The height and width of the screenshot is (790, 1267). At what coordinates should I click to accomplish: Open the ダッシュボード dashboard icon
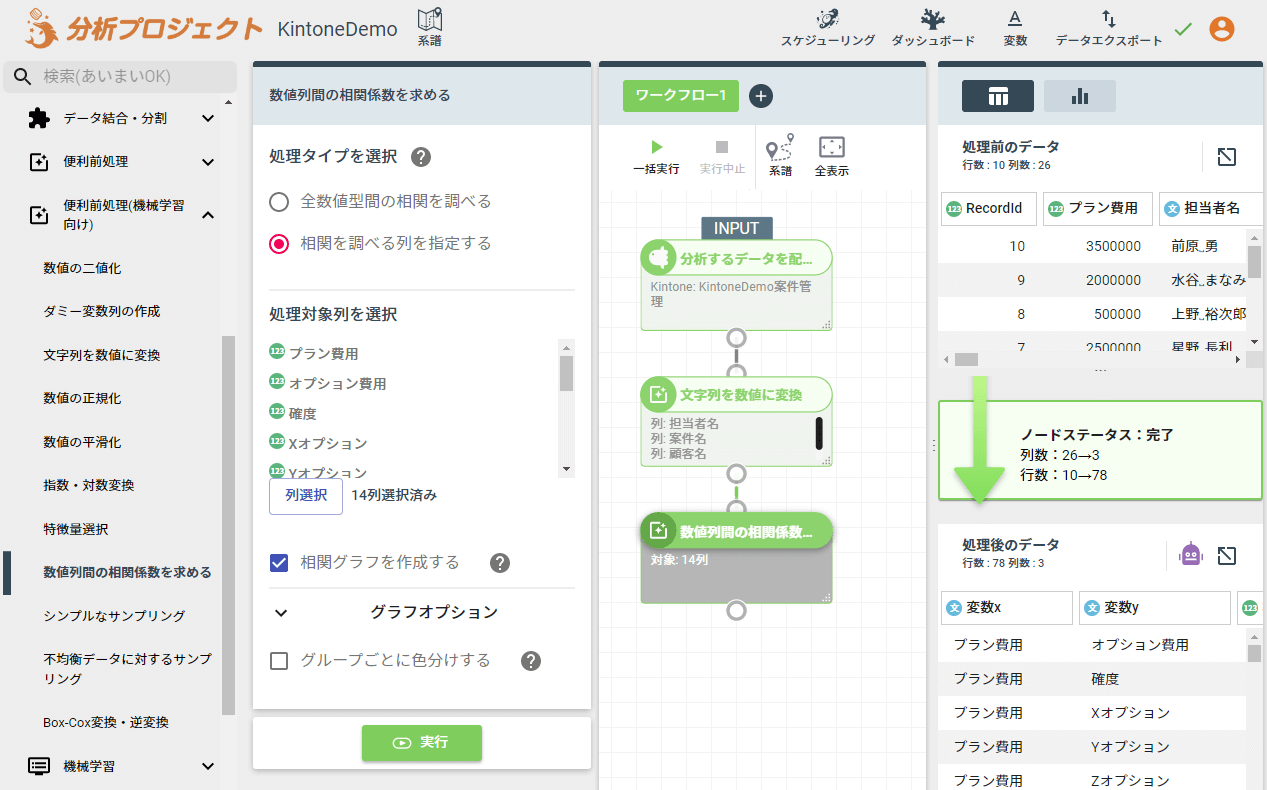932,19
